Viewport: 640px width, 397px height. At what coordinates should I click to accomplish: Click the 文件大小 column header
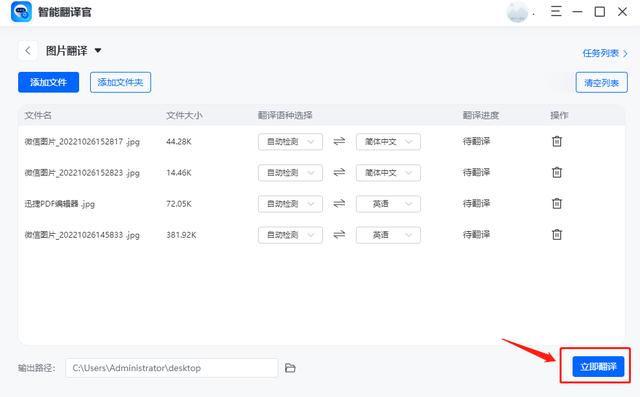click(x=184, y=115)
